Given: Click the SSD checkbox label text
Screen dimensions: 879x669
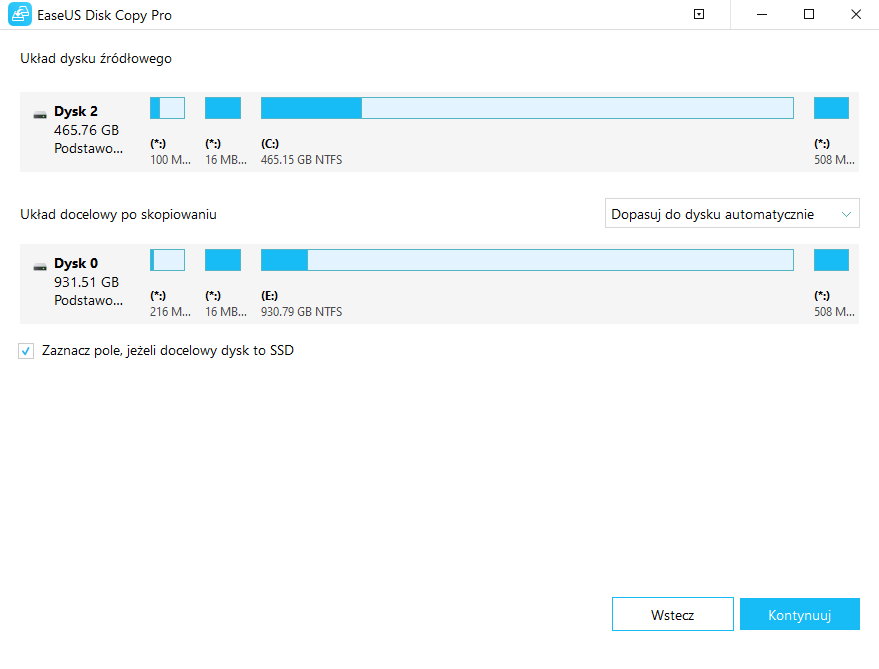Looking at the screenshot, I should click(x=167, y=351).
